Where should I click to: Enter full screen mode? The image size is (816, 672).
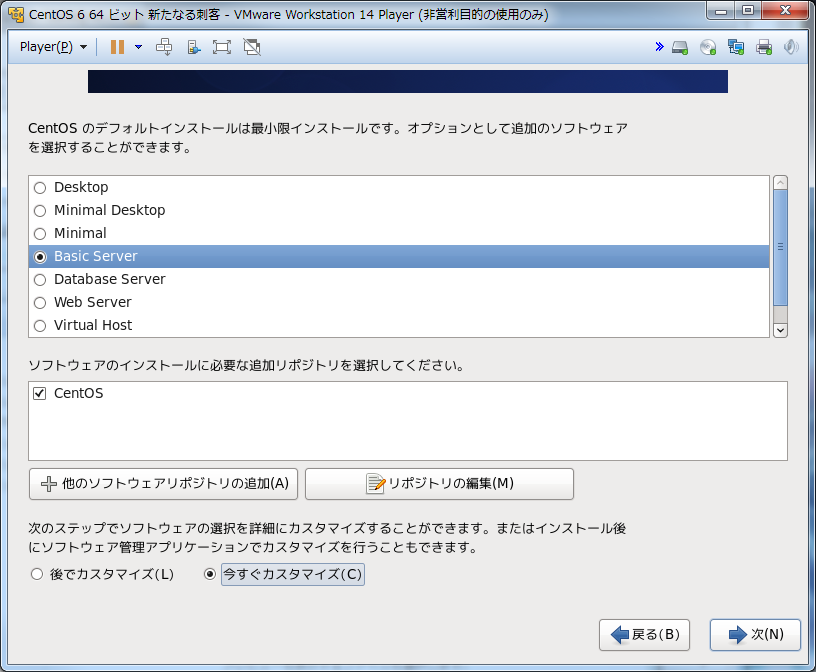[x=222, y=47]
